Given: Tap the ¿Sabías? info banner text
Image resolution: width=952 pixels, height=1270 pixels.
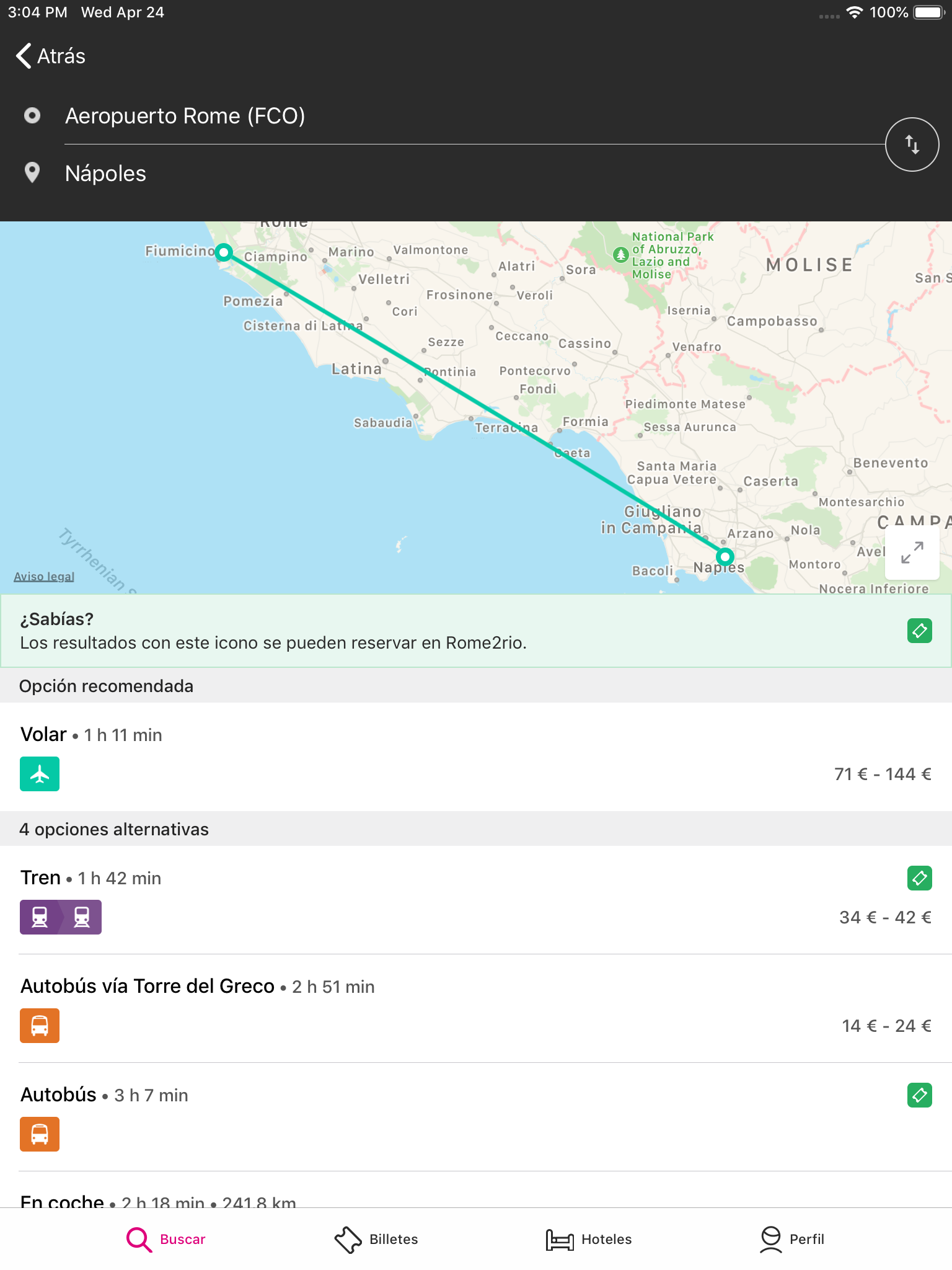Looking at the screenshot, I should pos(273,631).
